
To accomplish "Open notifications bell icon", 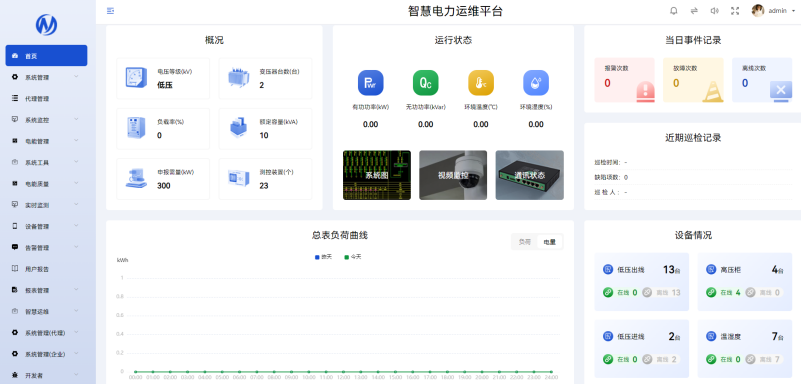I will pos(674,11).
